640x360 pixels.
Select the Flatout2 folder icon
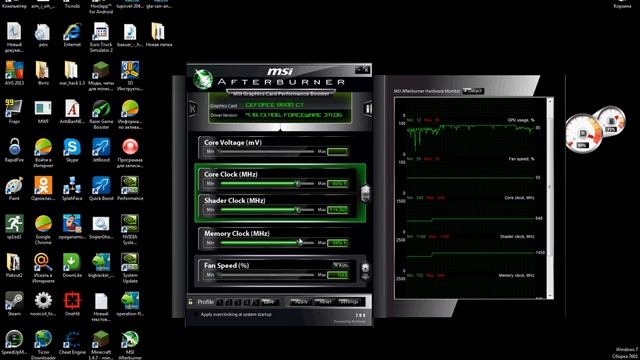click(x=14, y=266)
